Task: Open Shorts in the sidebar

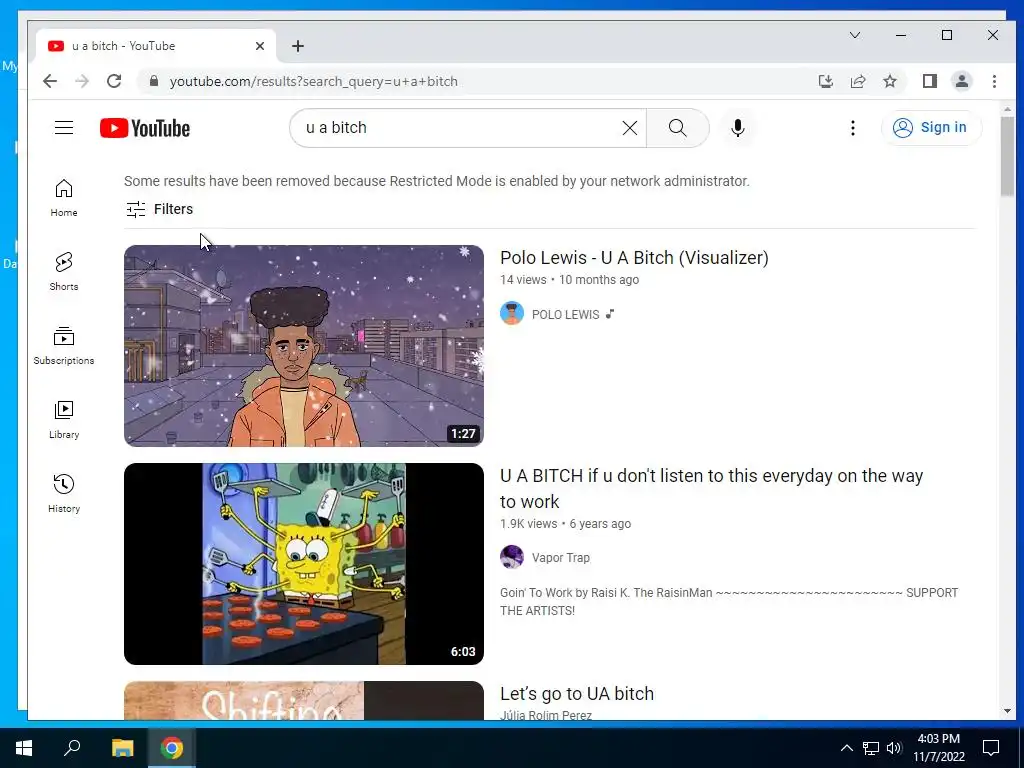Action: pos(63,272)
